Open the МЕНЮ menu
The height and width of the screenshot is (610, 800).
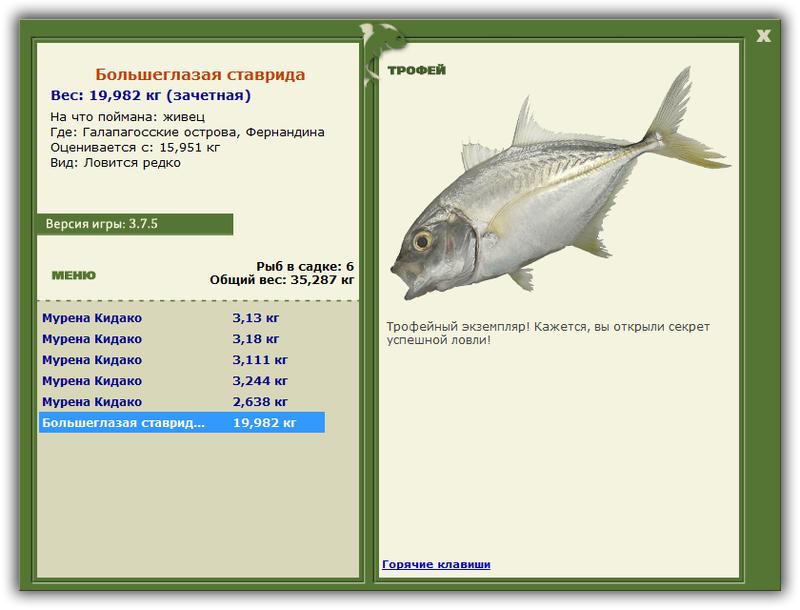click(x=73, y=275)
